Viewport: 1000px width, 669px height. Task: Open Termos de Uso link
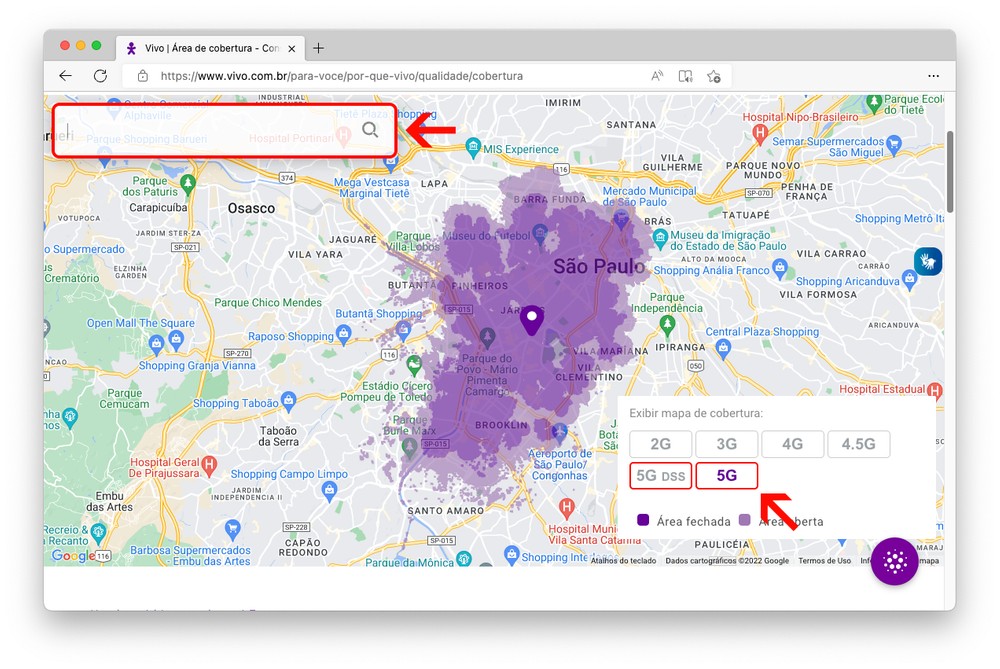(824, 561)
